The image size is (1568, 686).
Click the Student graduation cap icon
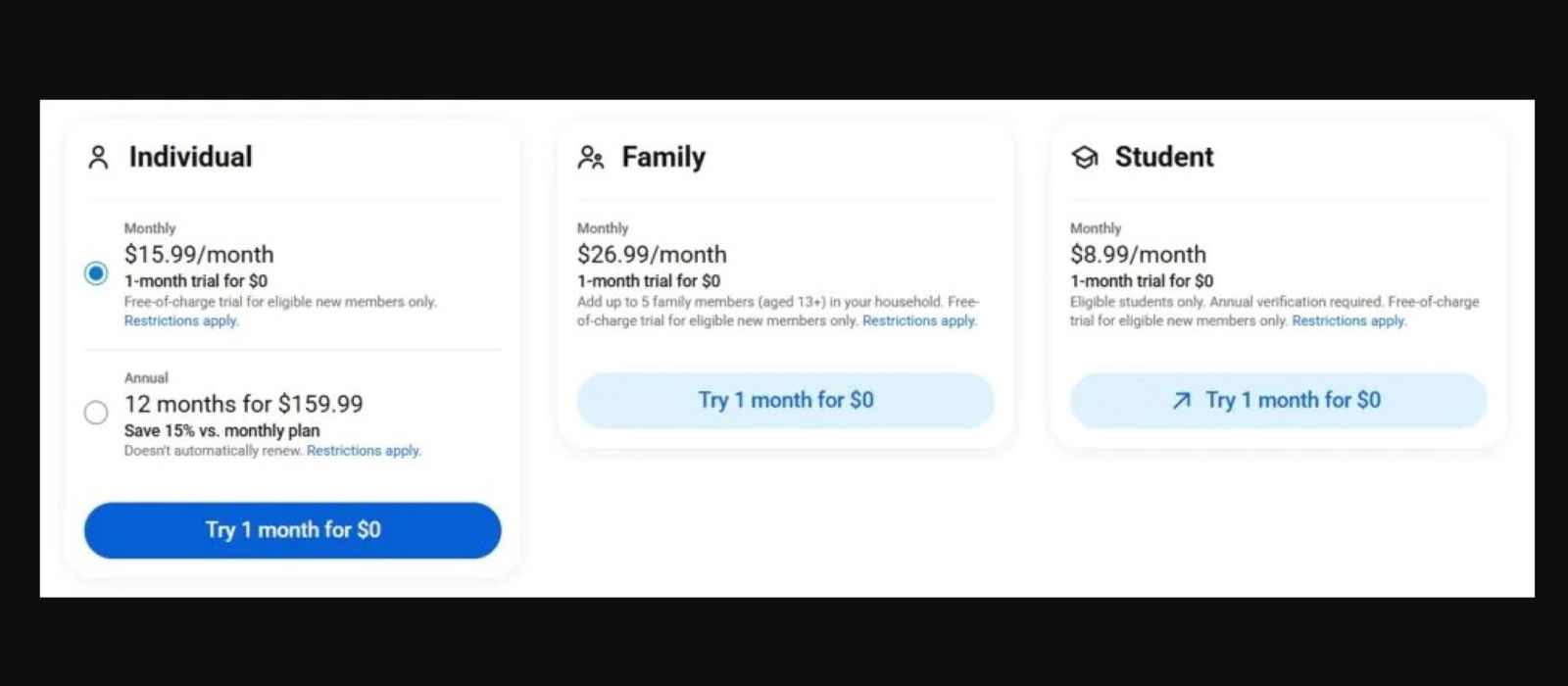pyautogui.click(x=1084, y=158)
